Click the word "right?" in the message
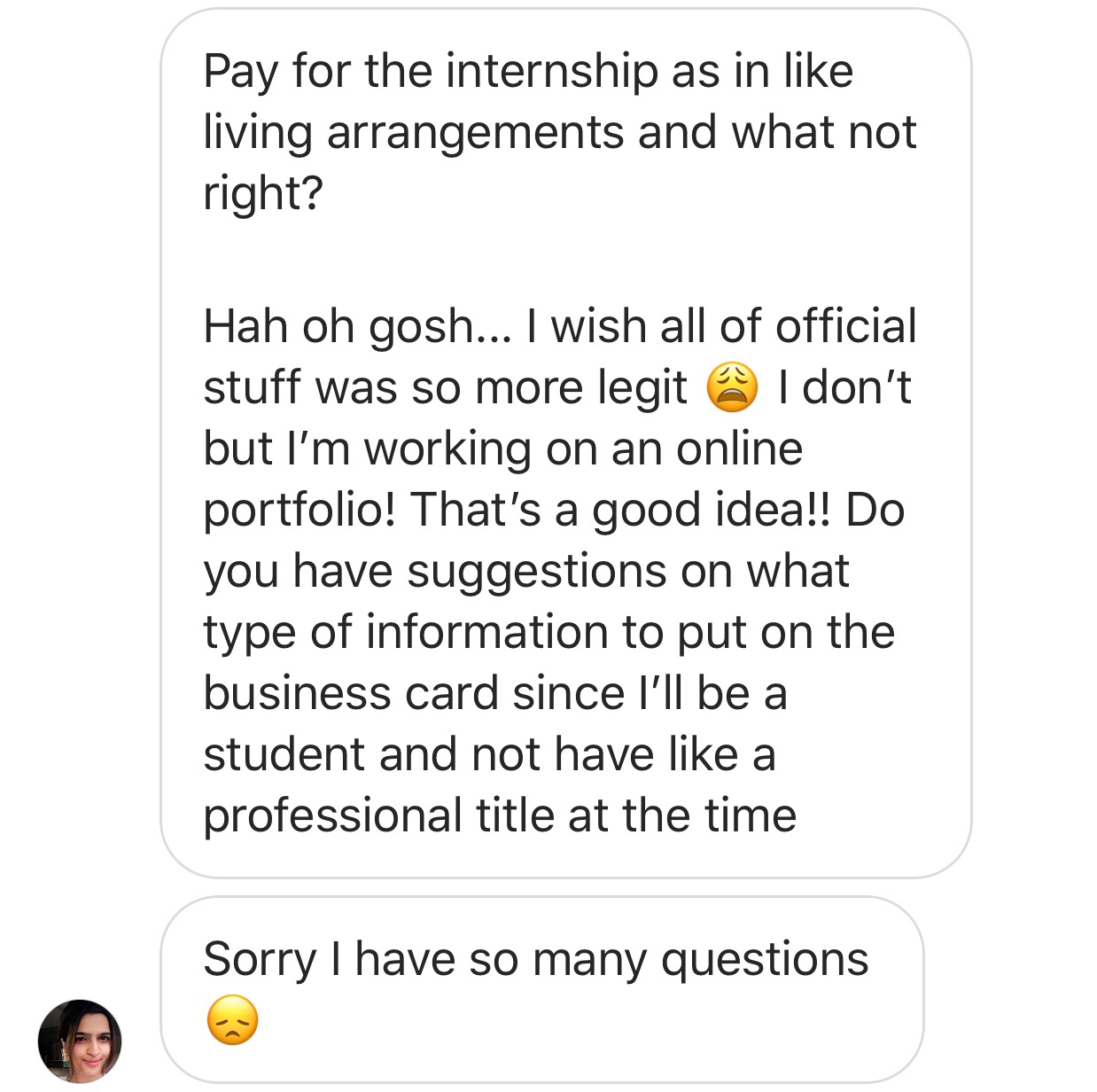Screen dimensions: 1097x1092 263,192
